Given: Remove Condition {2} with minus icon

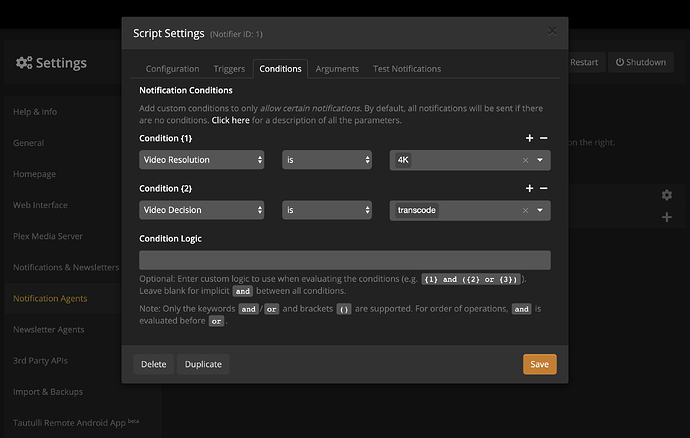Looking at the screenshot, I should tap(544, 188).
